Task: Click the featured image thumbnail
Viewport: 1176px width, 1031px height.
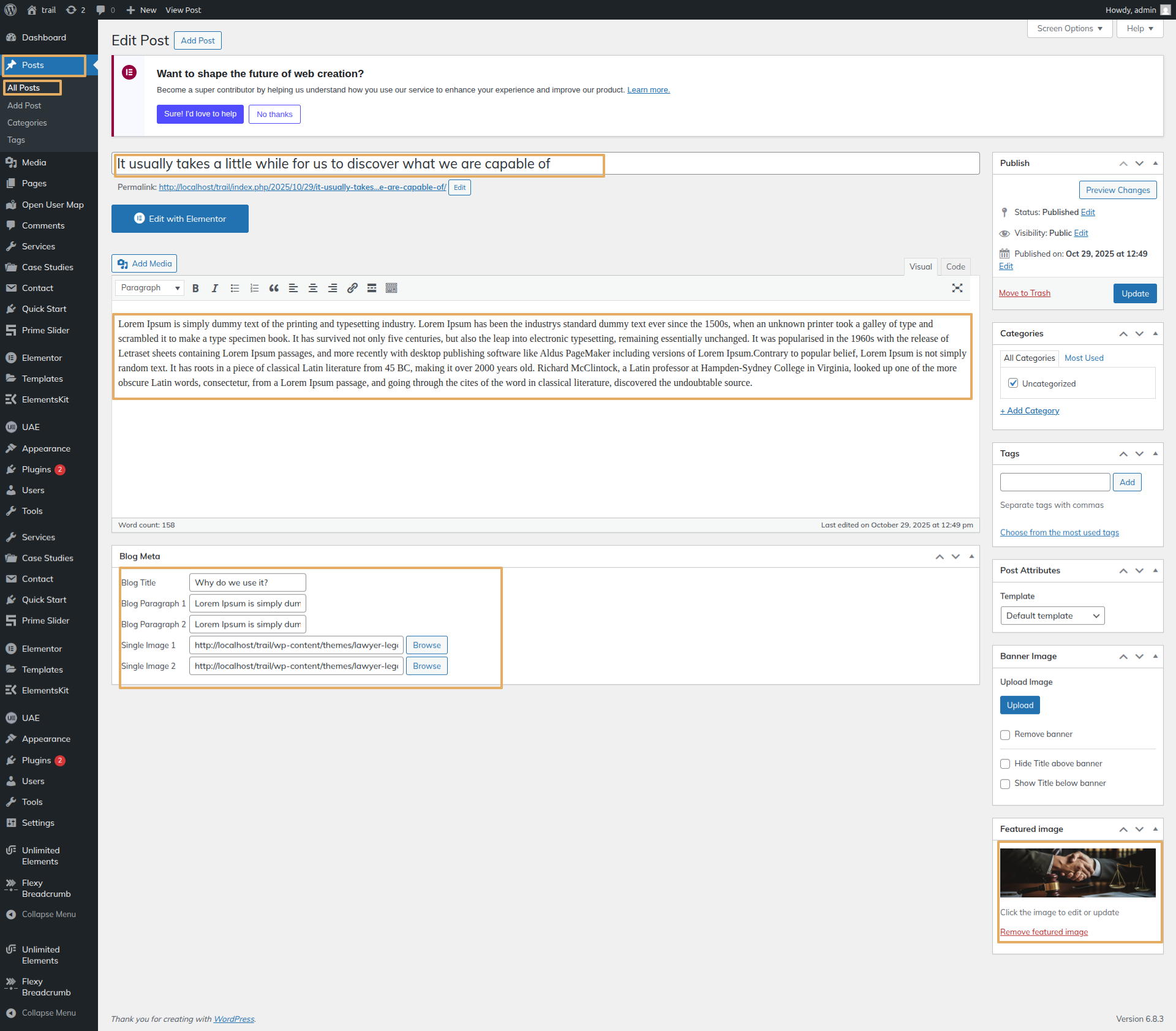Action: [1077, 872]
